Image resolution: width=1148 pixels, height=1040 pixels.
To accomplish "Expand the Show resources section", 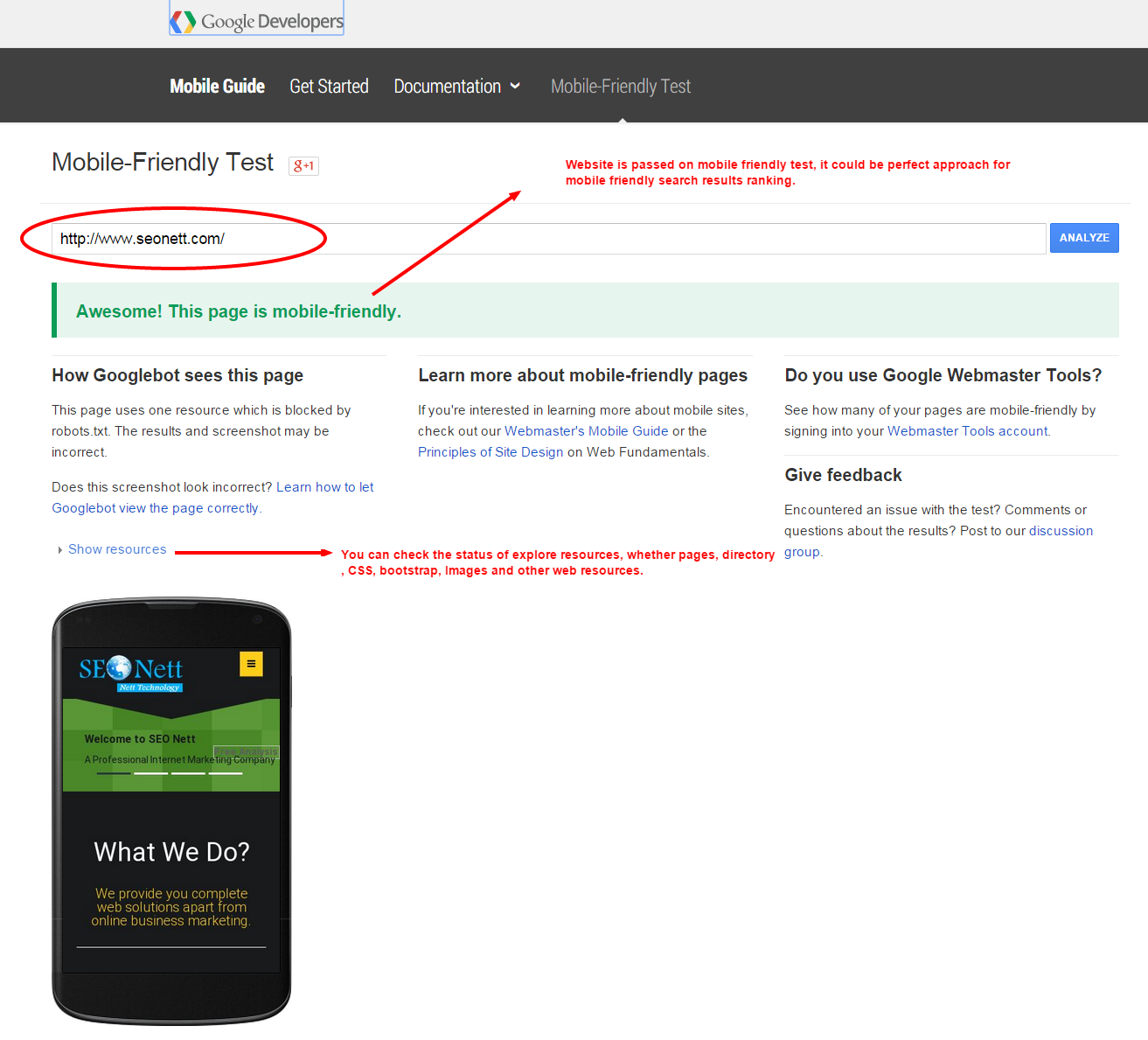I will [x=111, y=549].
